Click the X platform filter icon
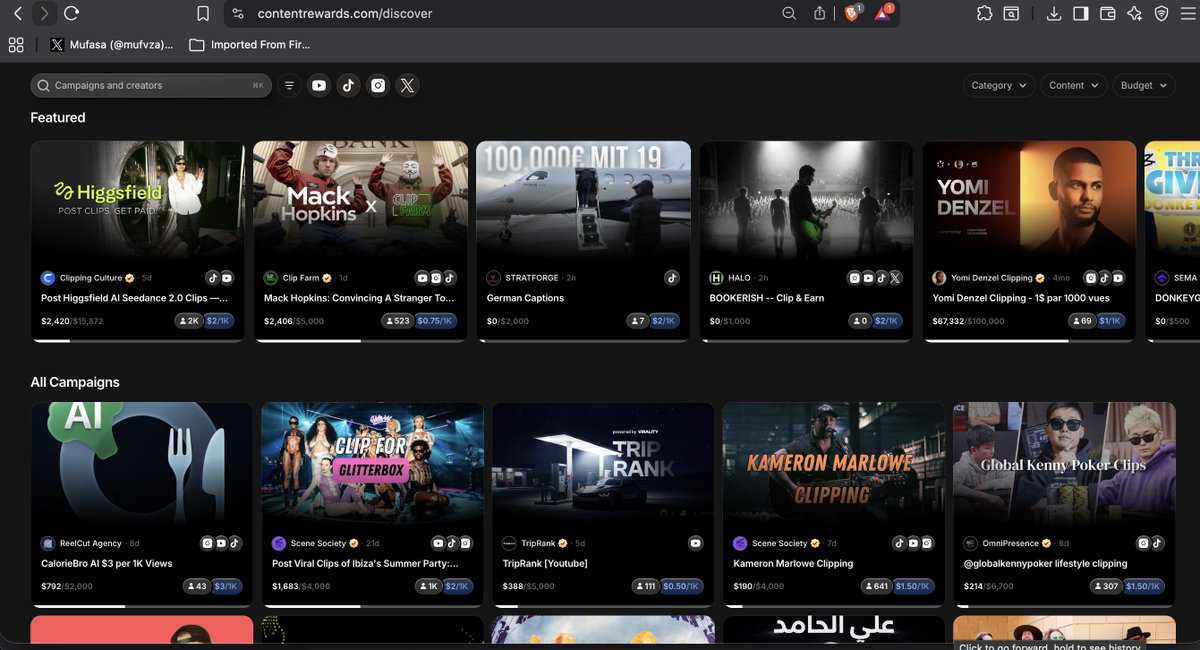1200x650 pixels. coord(407,86)
